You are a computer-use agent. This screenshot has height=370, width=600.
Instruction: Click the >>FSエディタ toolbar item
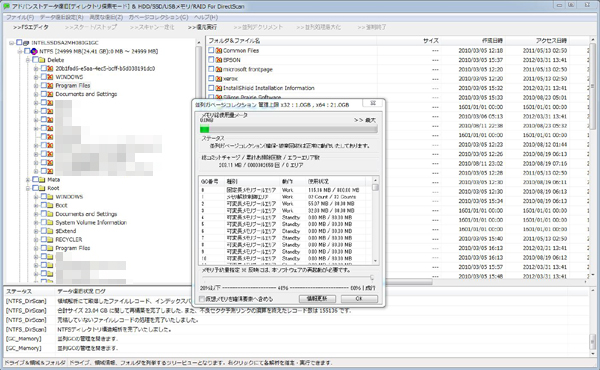click(31, 27)
